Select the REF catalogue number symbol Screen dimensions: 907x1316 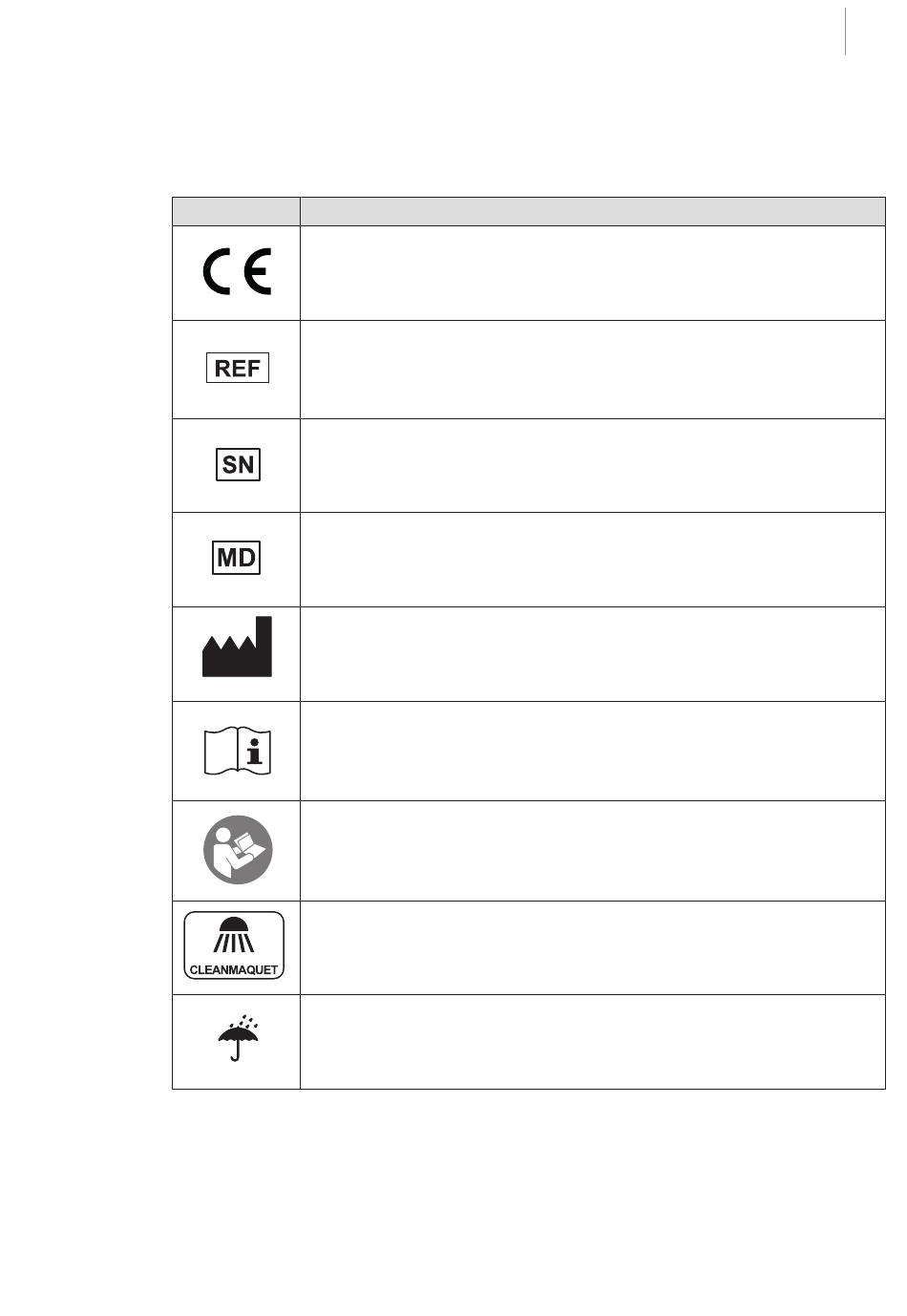point(238,369)
